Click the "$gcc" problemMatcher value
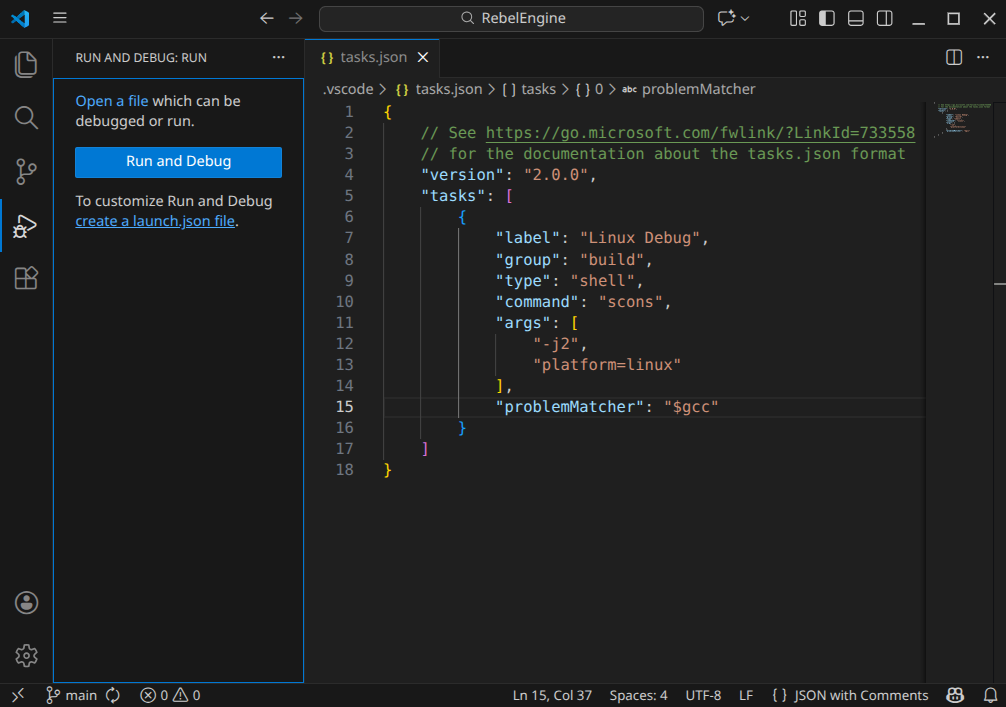Image resolution: width=1006 pixels, height=707 pixels. point(691,407)
